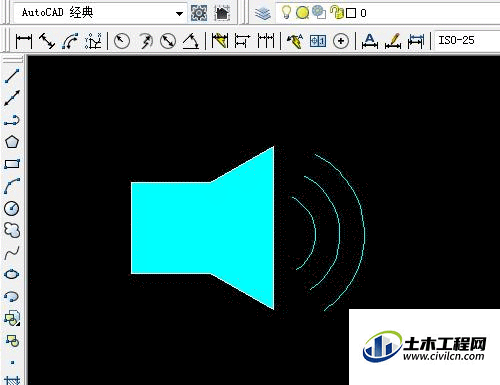Select the Point draw tool
Viewport: 500px width, 385px height.
tap(13, 362)
